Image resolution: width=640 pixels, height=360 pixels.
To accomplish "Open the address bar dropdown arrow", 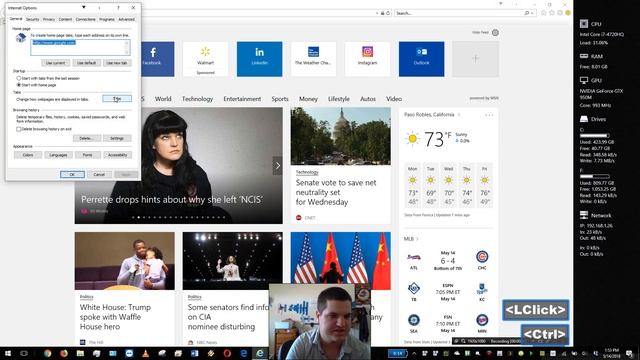I will coord(377,13).
